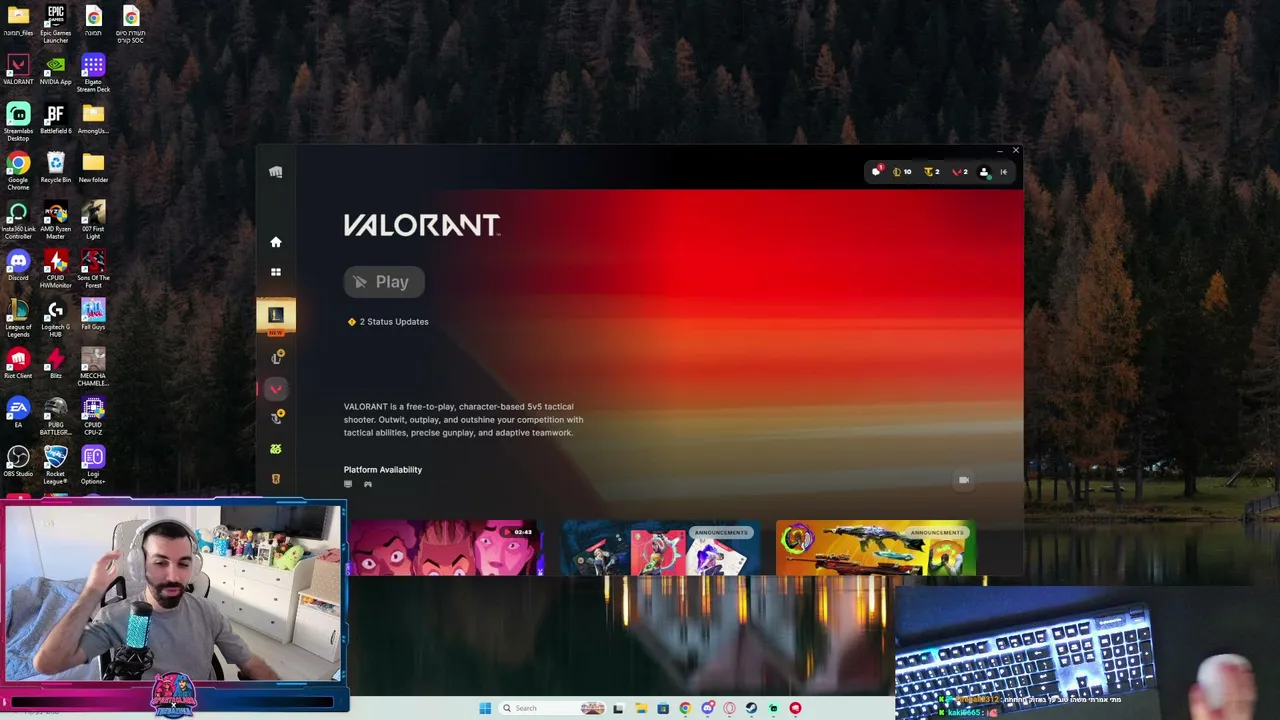
Task: Select the Sons Of The Forest desktop icon
Action: click(93, 269)
